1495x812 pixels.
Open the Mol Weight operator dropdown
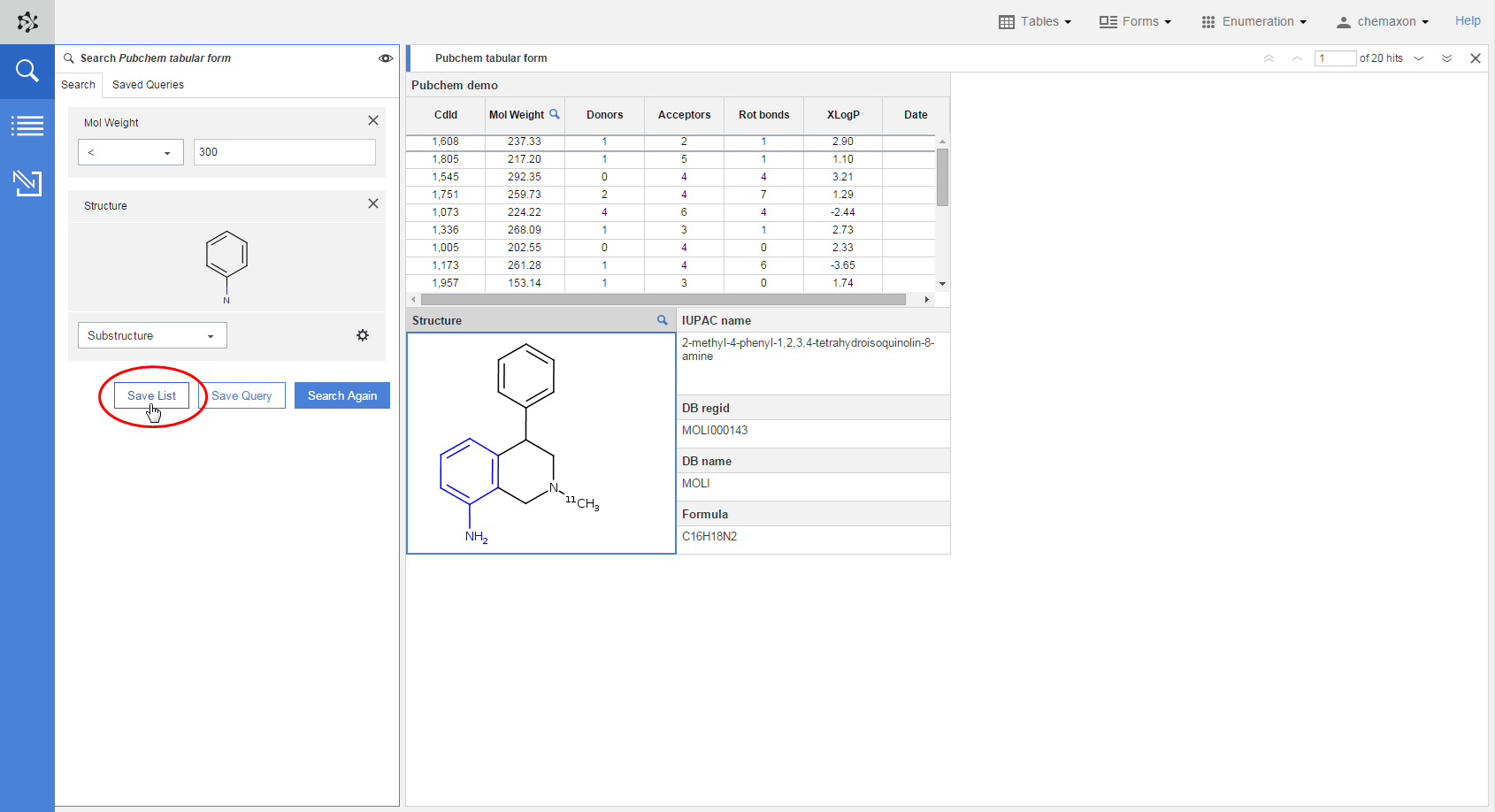click(x=131, y=152)
